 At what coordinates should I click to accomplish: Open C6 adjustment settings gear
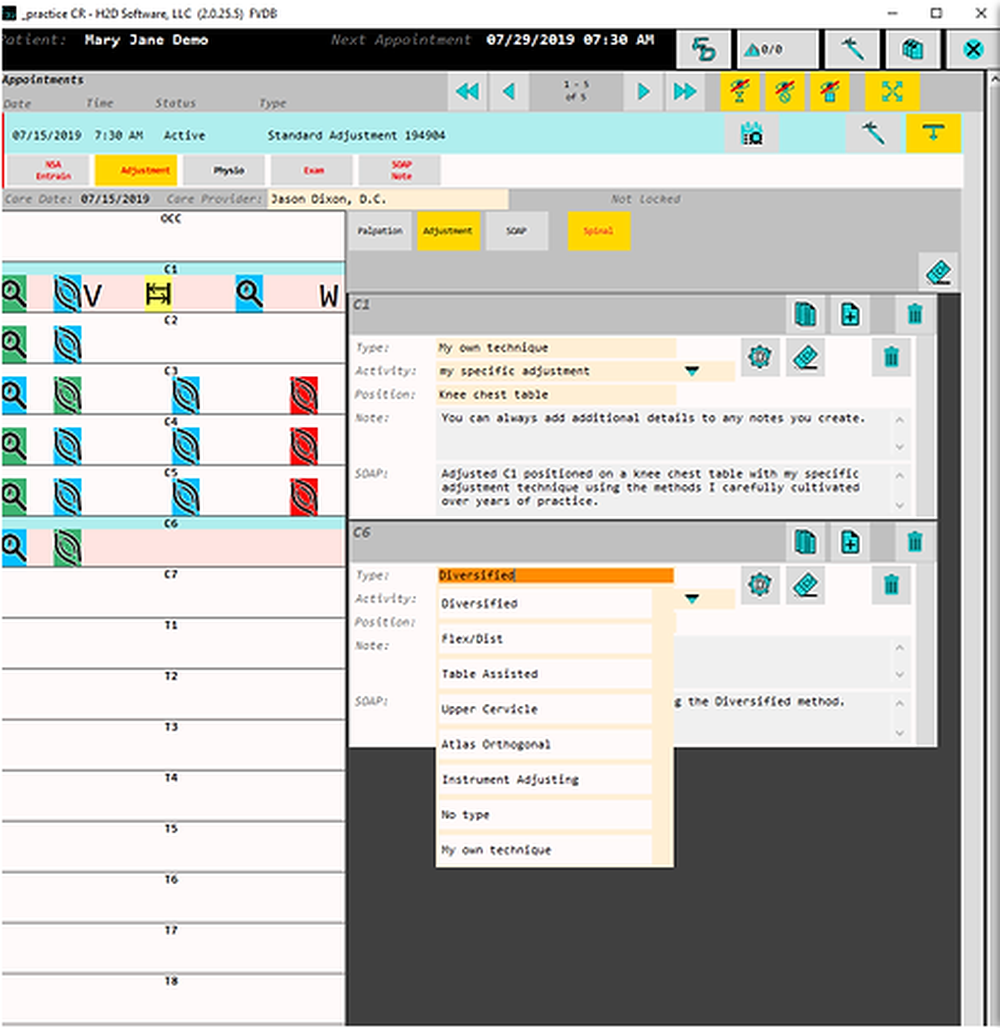760,585
